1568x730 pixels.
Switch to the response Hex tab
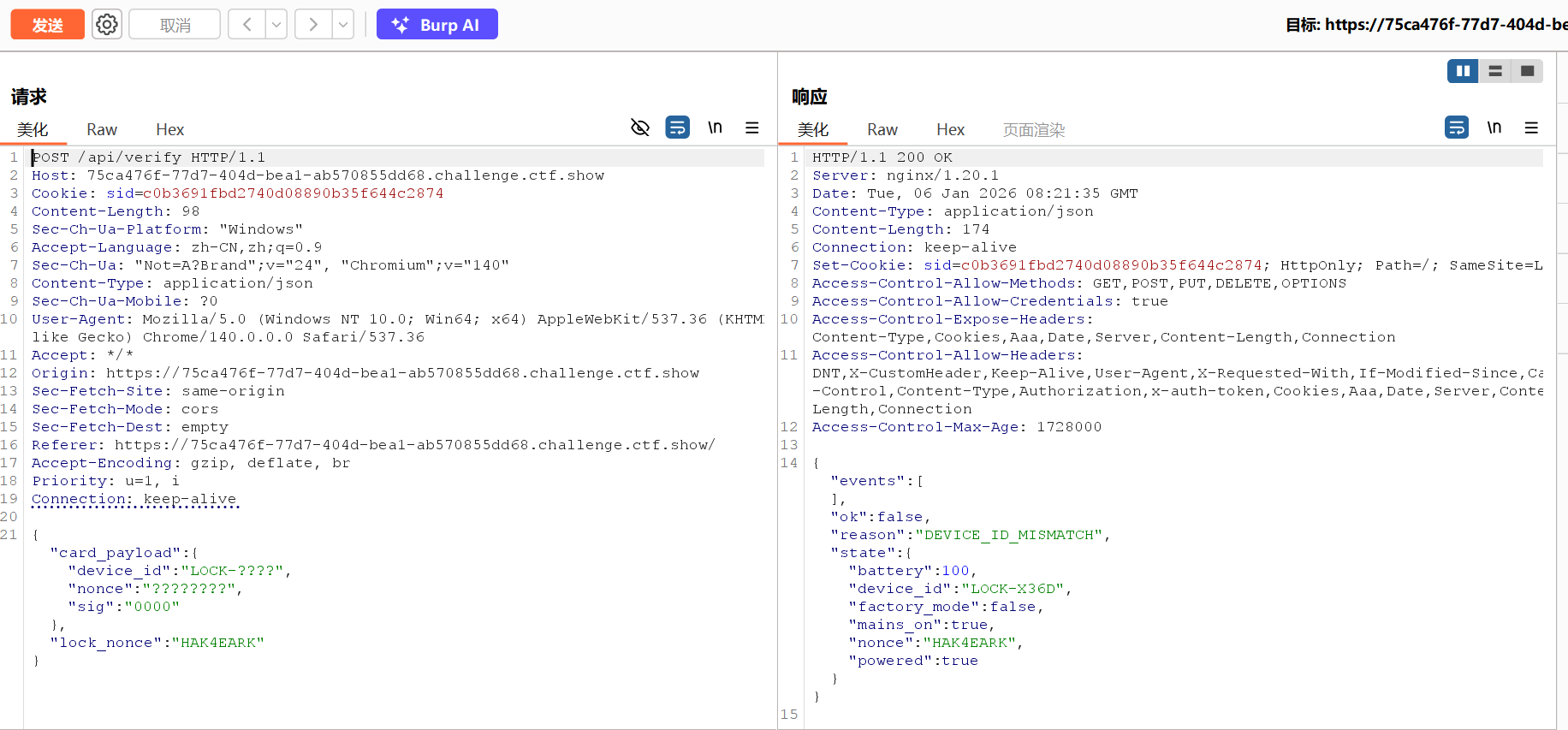[x=950, y=129]
